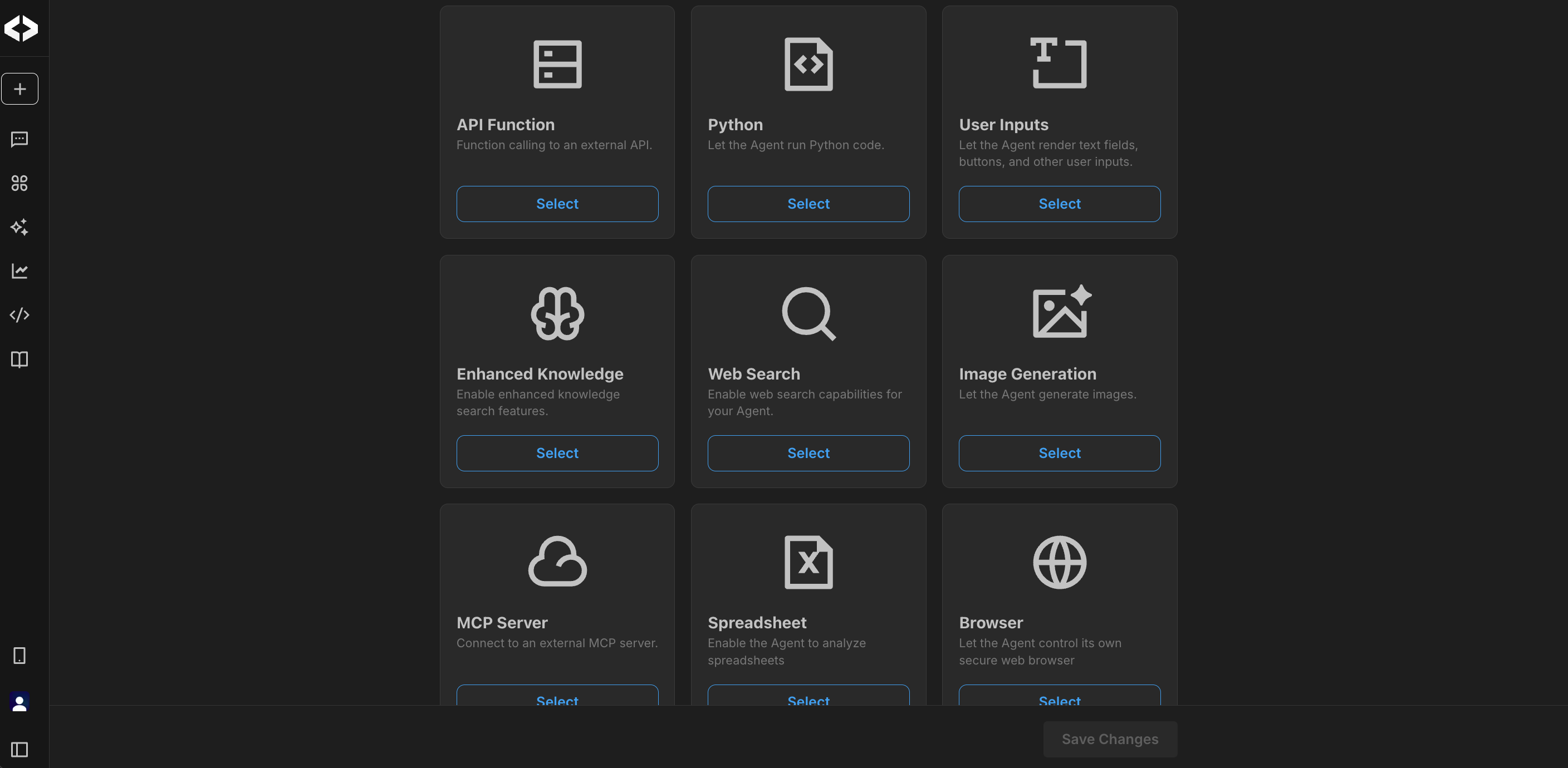Click the Browser globe card icon
The image size is (1568, 768).
(x=1059, y=562)
